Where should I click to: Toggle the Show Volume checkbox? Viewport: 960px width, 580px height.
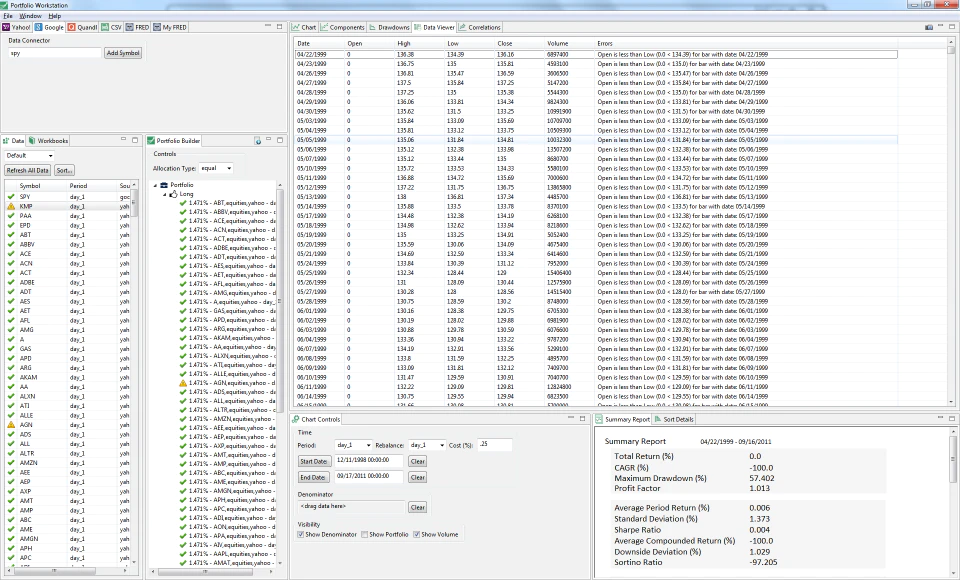coord(416,535)
